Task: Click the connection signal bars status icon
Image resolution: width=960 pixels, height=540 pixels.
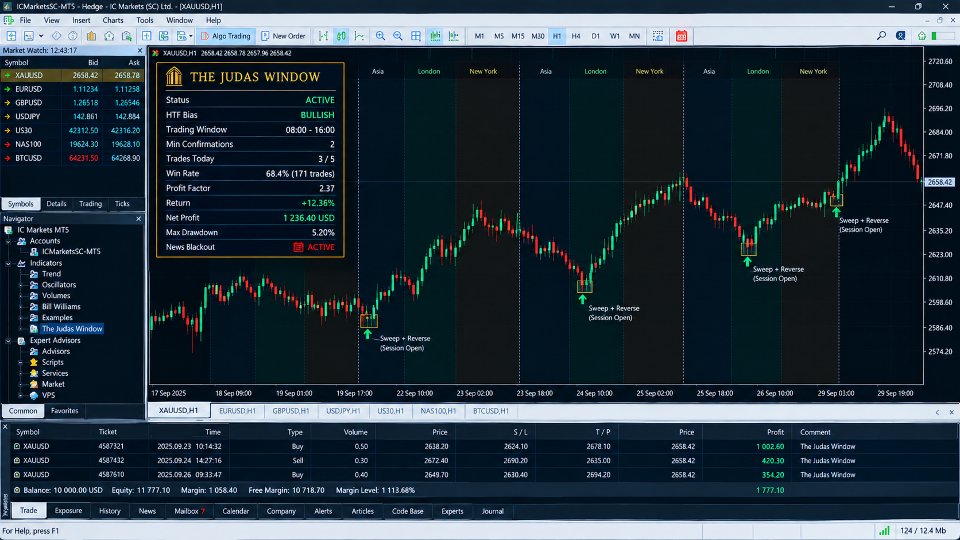Action: (885, 531)
